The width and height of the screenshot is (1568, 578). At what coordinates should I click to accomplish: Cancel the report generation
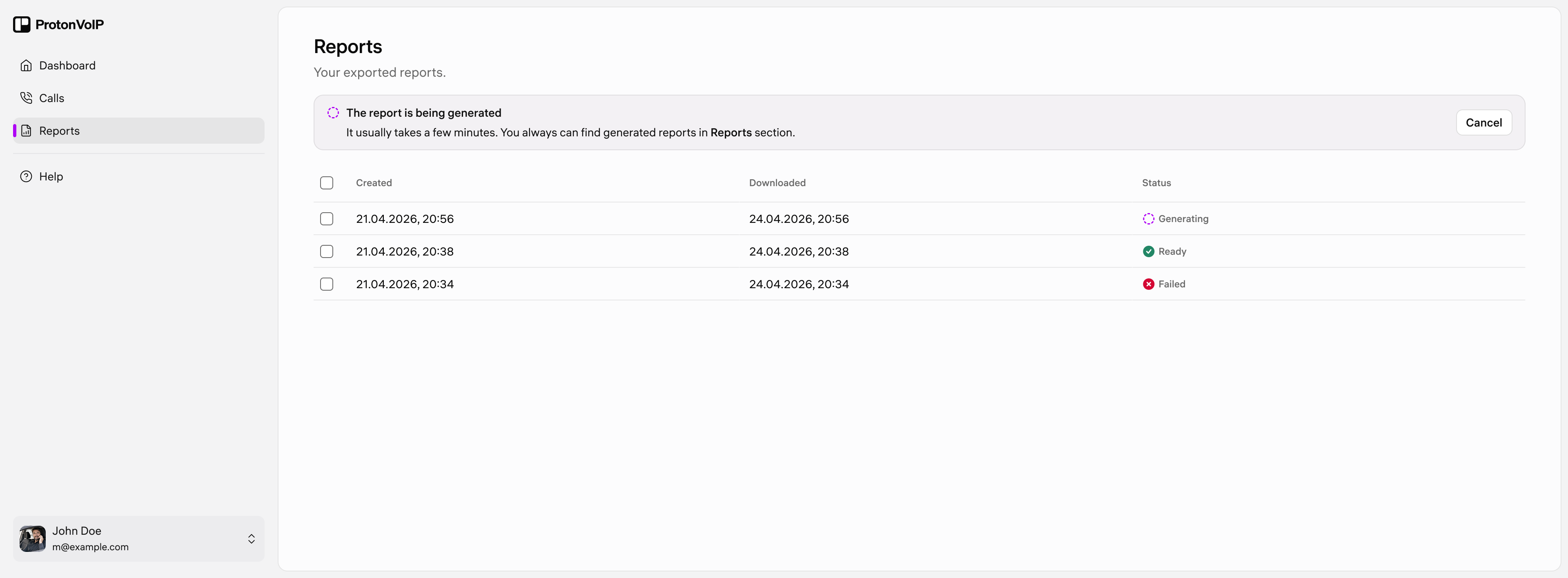click(1483, 122)
